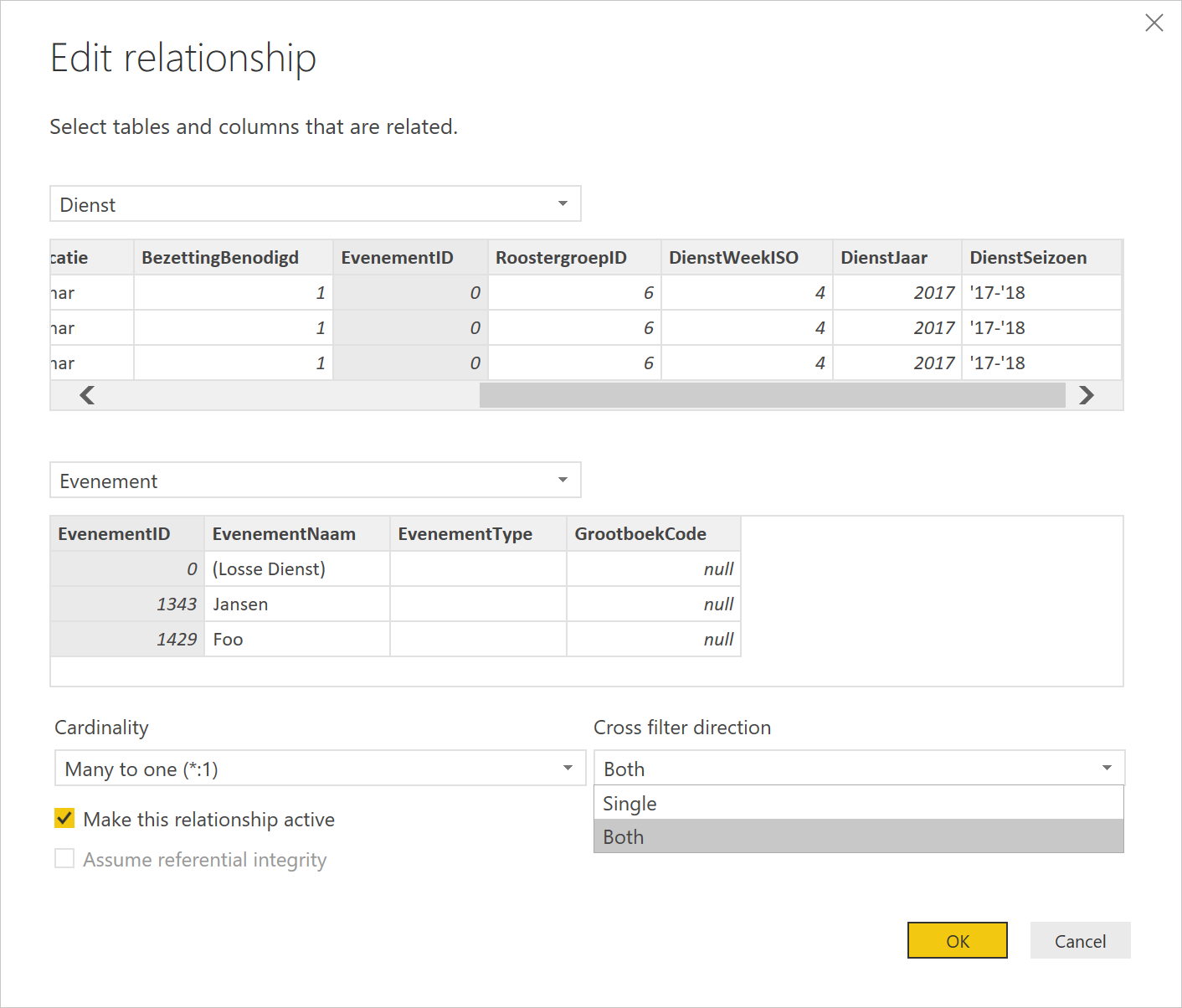The height and width of the screenshot is (1008, 1182).
Task: Cancel the relationship edit
Action: coord(1080,940)
